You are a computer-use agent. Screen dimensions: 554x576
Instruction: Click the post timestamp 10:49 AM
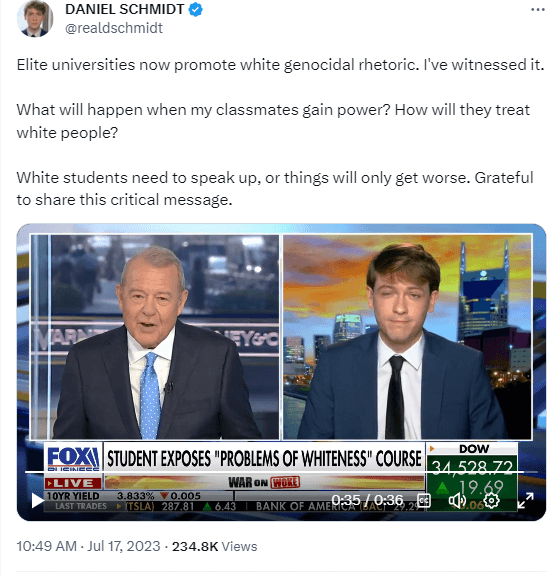(47, 546)
